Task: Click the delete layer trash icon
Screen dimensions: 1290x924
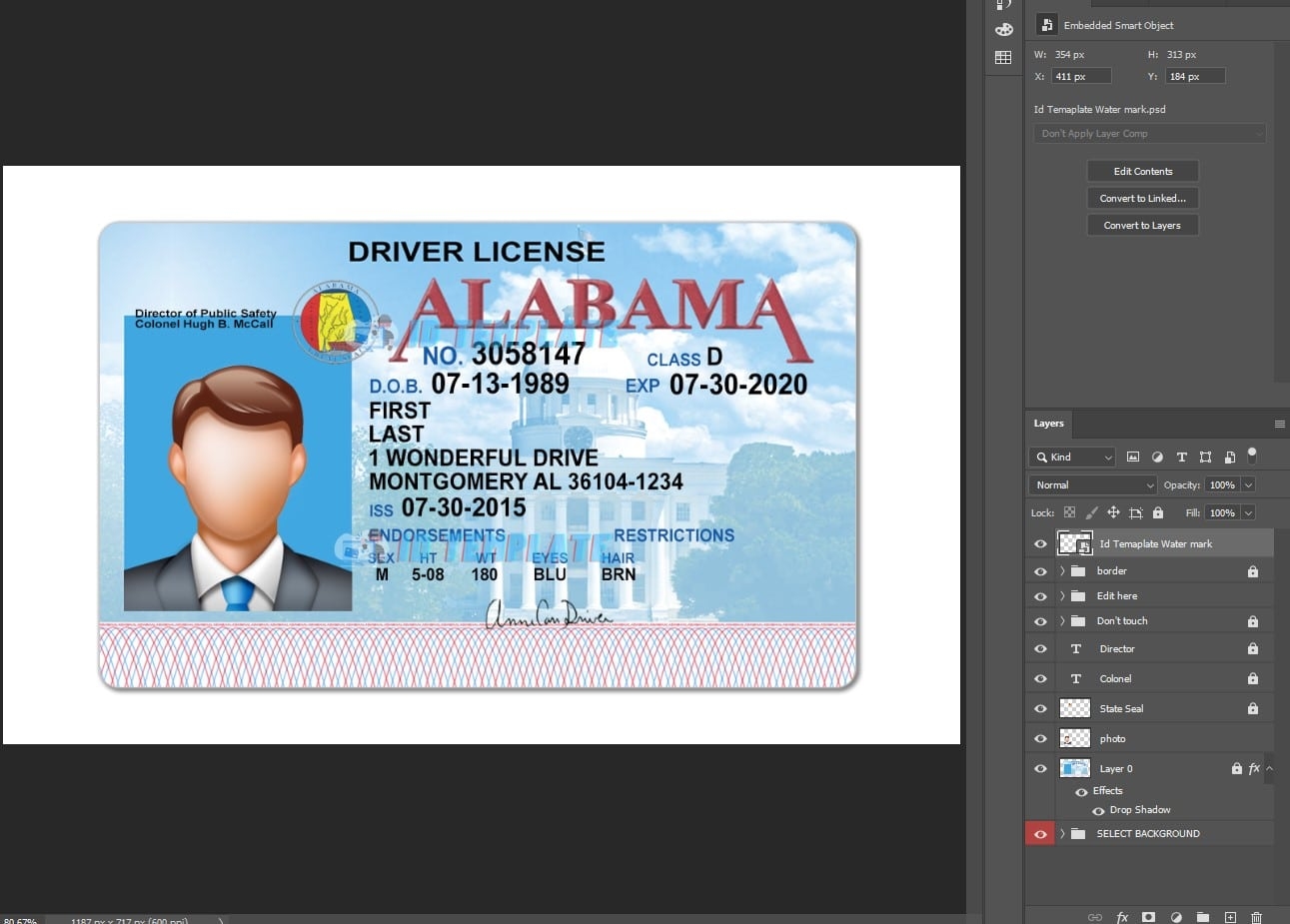Action: click(1256, 917)
